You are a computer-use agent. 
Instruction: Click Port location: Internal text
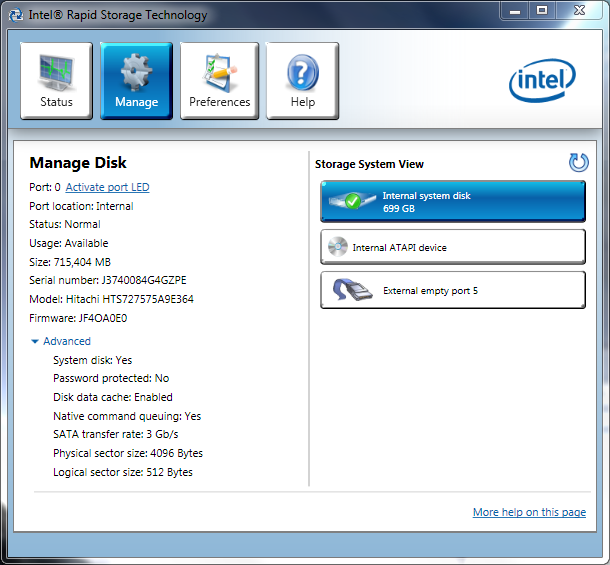(x=81, y=206)
